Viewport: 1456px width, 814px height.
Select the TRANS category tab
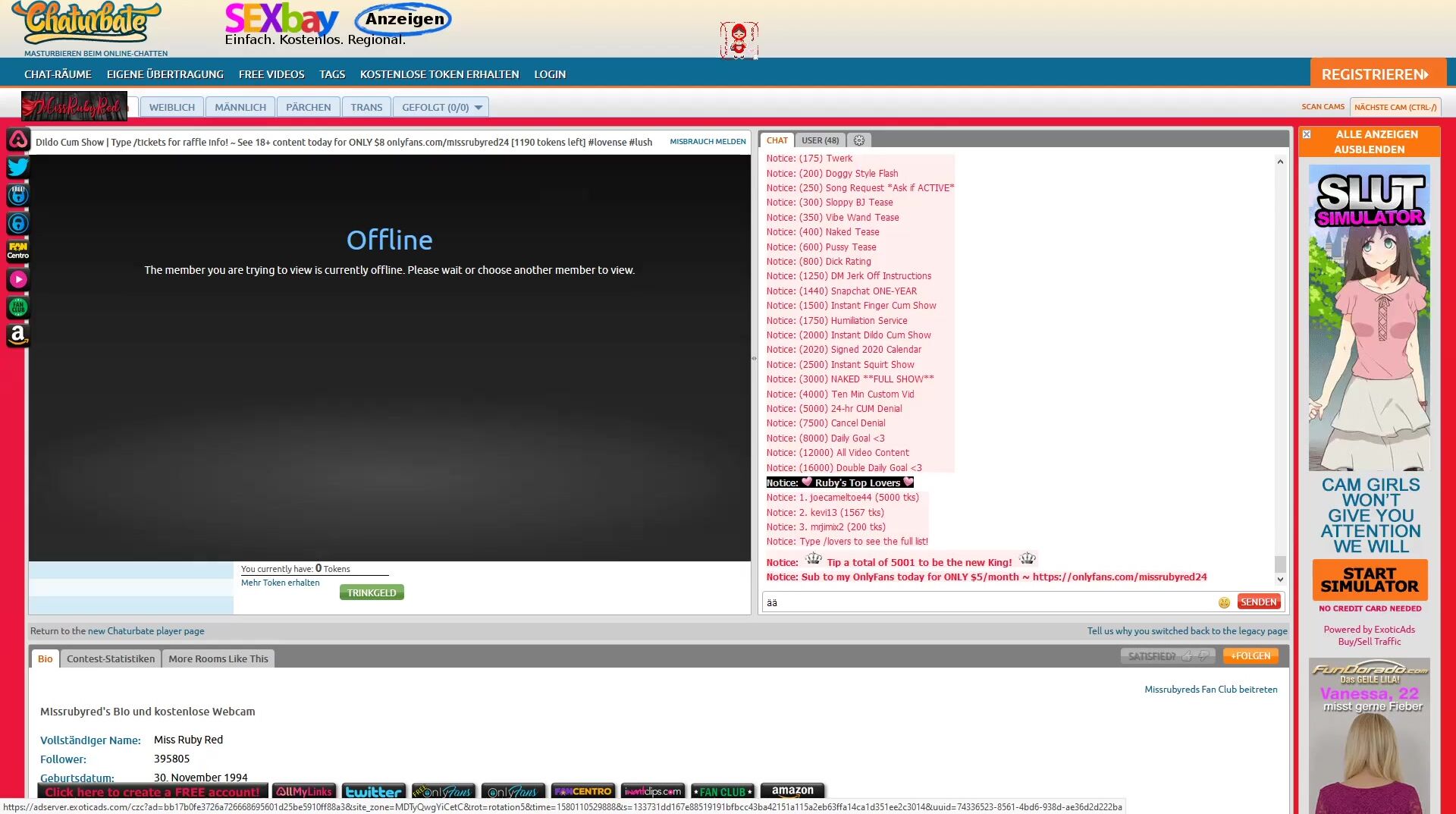[x=366, y=107]
